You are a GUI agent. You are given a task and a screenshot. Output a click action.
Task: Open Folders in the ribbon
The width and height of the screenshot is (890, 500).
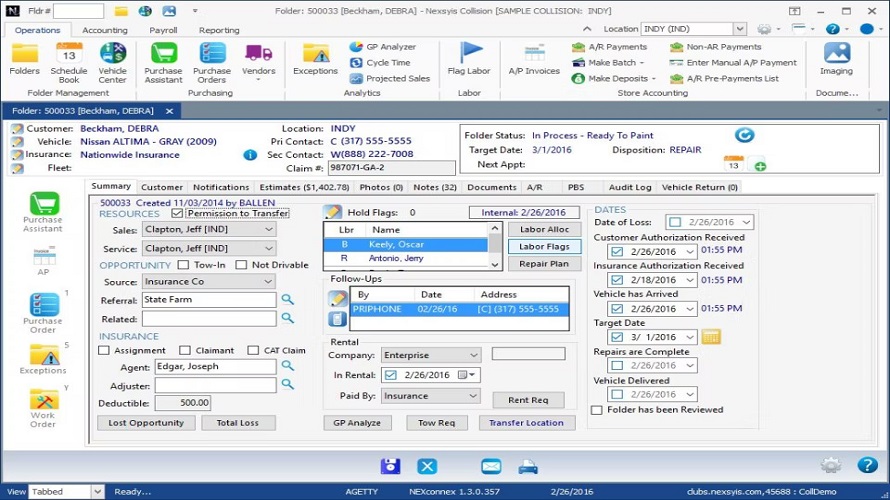pos(24,60)
